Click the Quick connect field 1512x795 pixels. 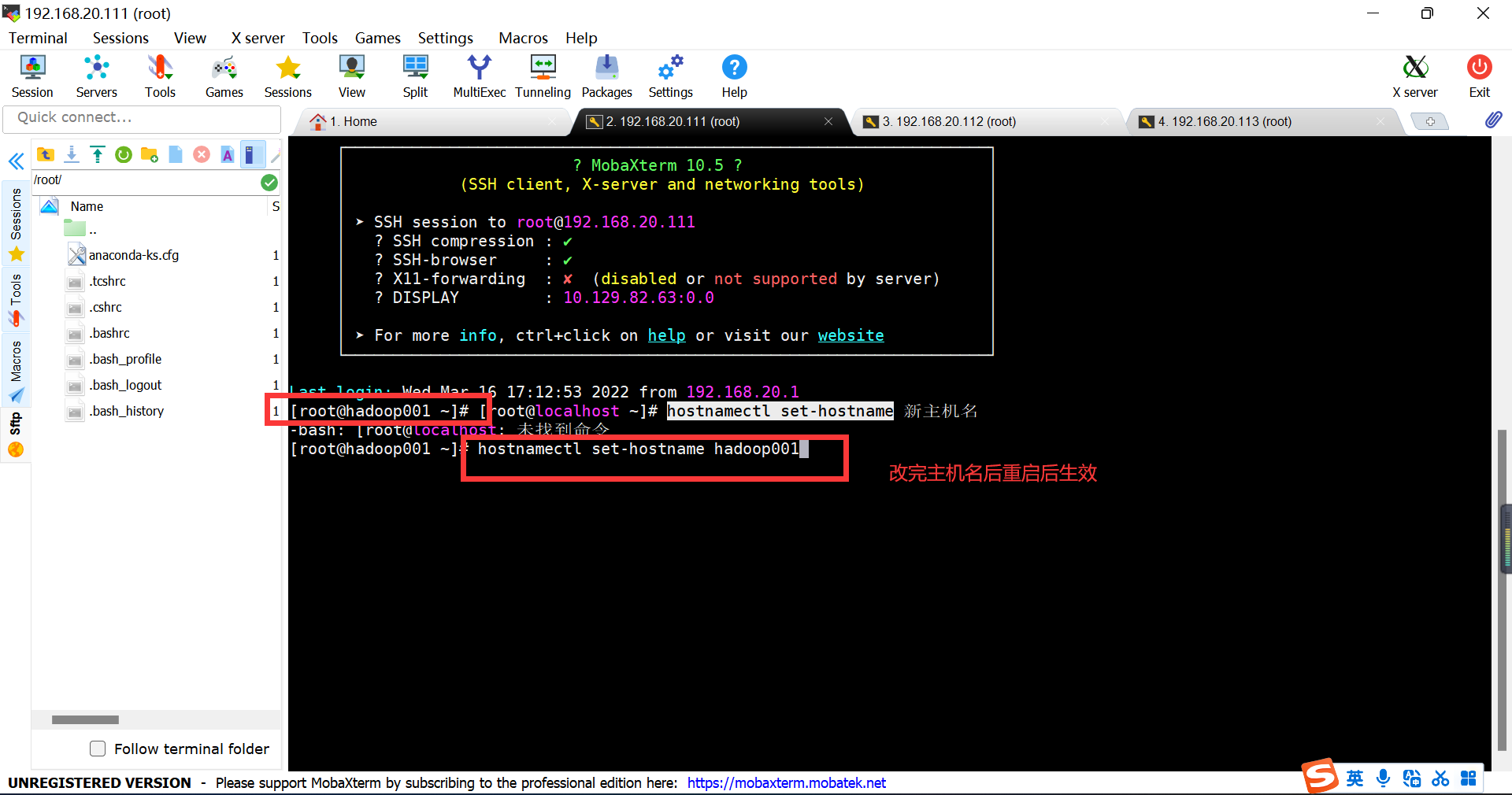click(142, 118)
